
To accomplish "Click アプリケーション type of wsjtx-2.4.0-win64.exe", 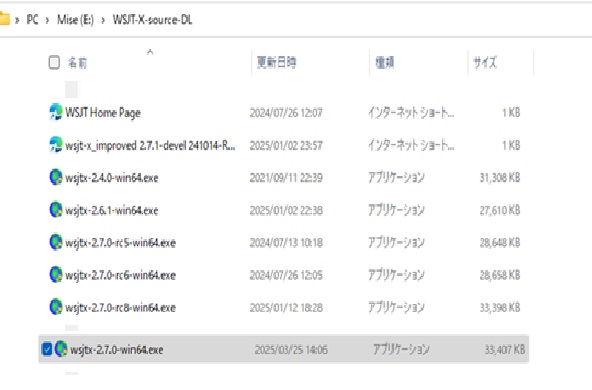I will 396,177.
